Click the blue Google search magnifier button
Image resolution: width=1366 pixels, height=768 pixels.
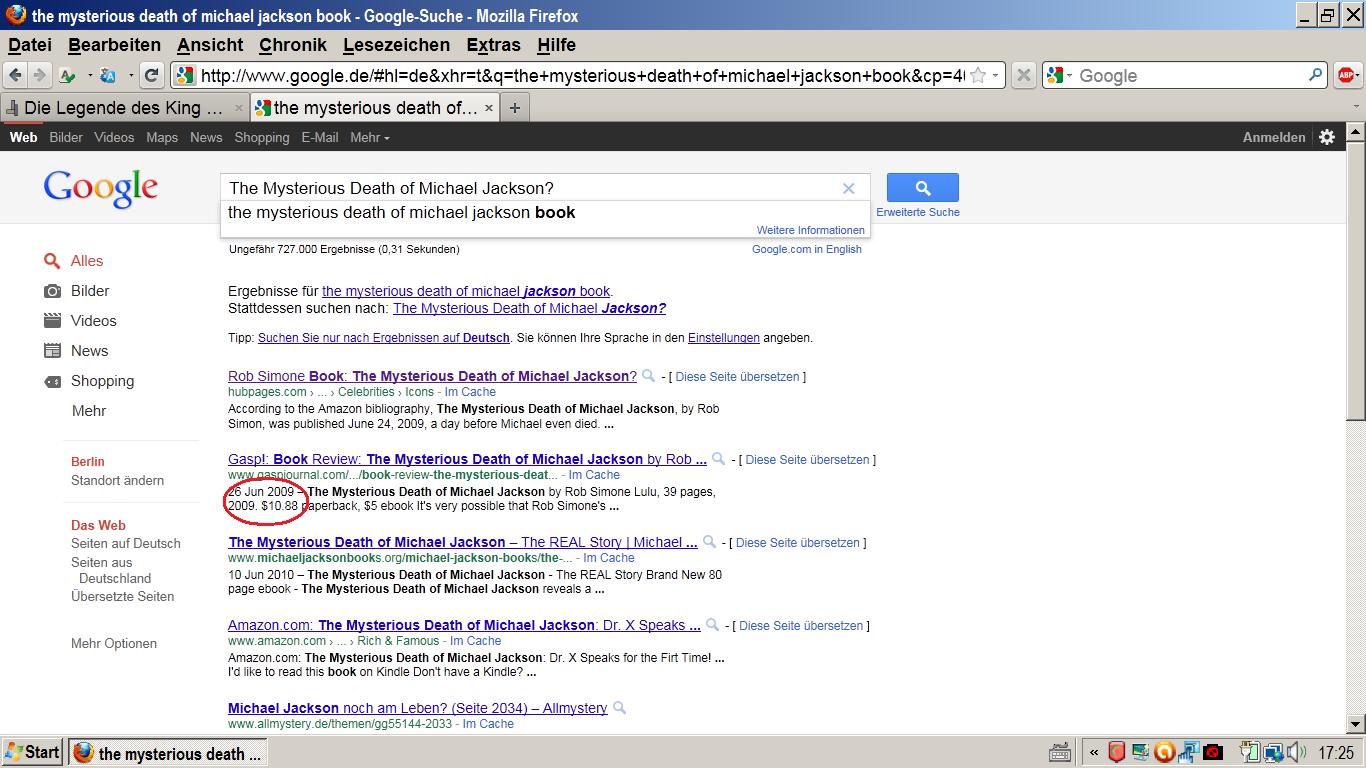(923, 187)
